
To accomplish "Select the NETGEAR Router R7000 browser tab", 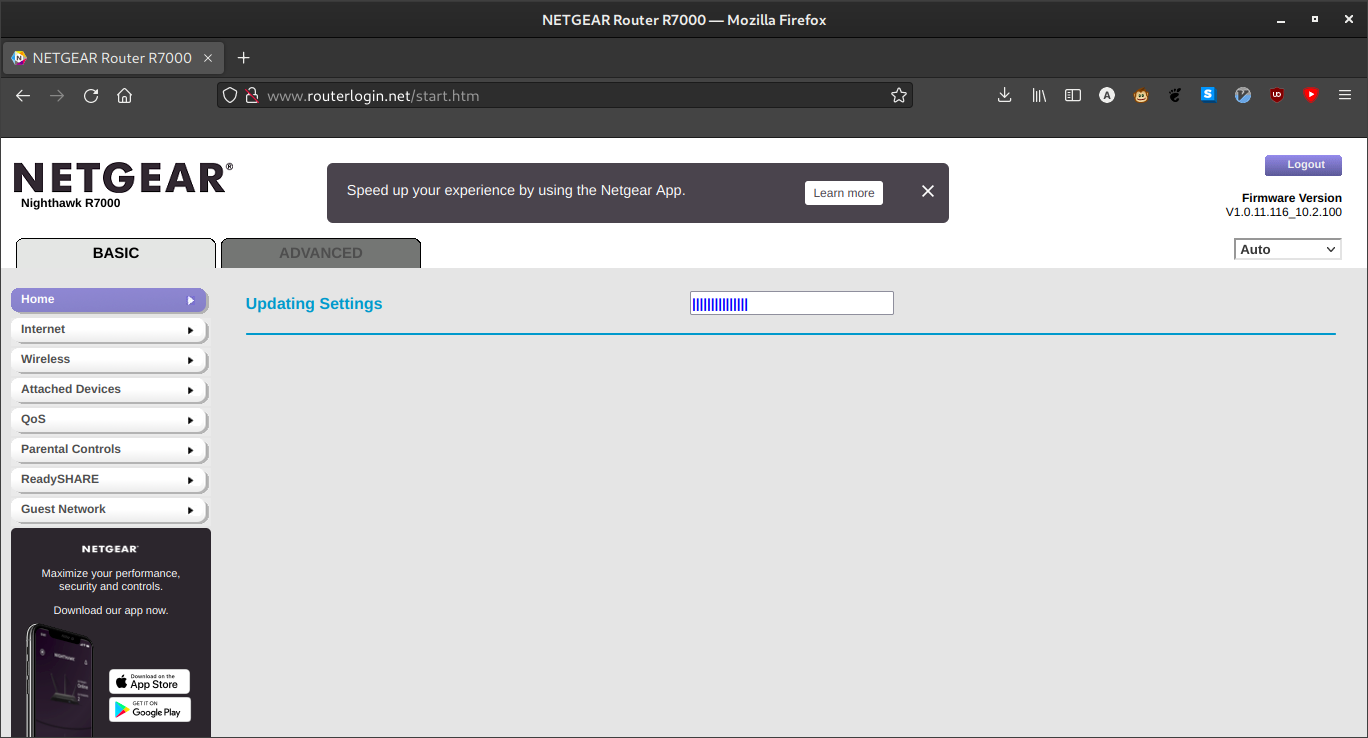I will click(112, 58).
